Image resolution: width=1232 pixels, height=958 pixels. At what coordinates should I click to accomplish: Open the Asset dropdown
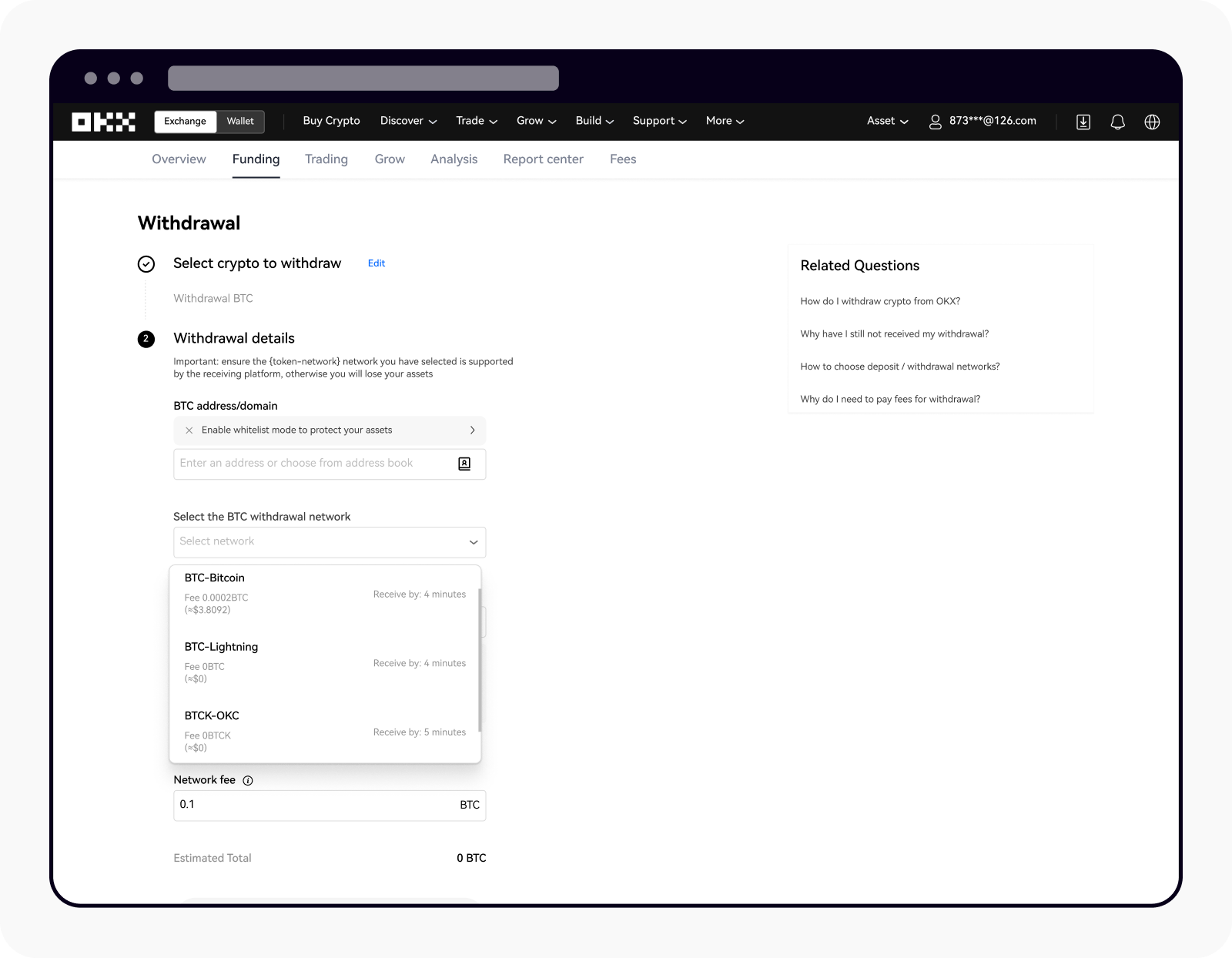pyautogui.click(x=887, y=121)
